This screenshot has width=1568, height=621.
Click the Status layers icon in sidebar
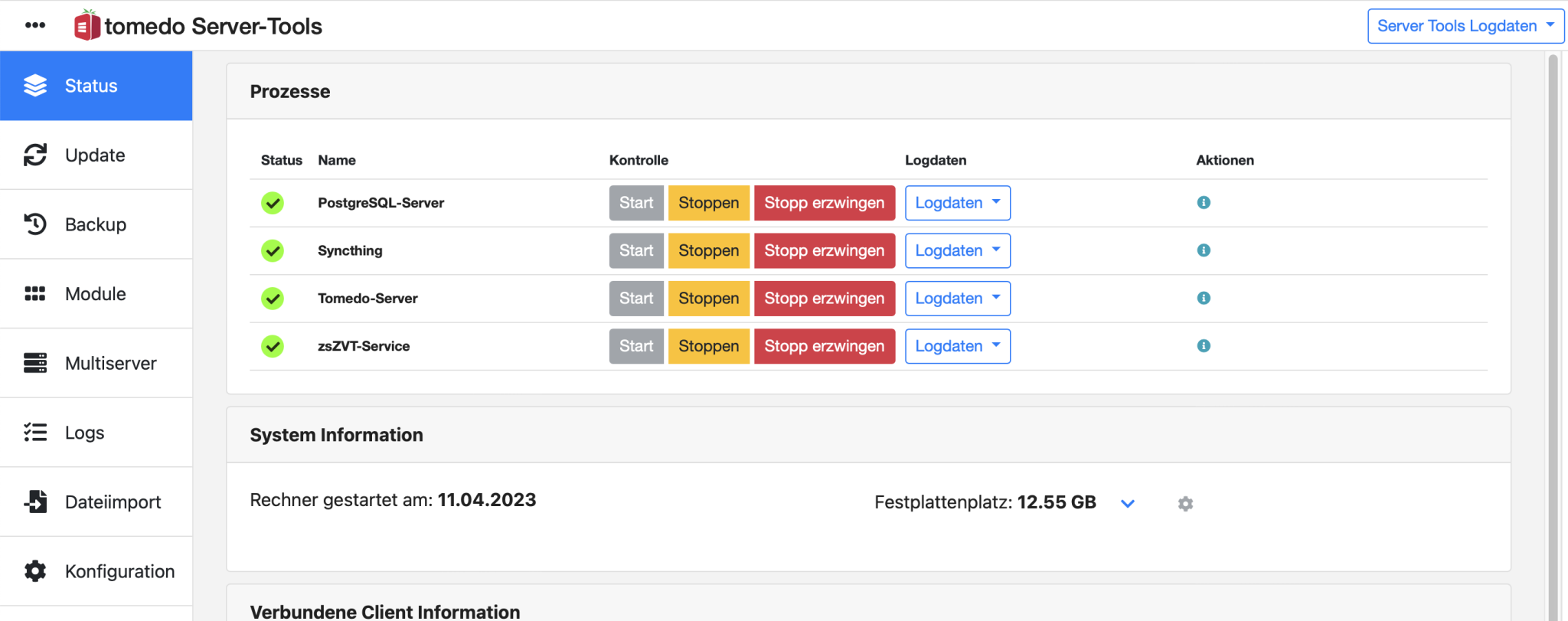point(35,86)
